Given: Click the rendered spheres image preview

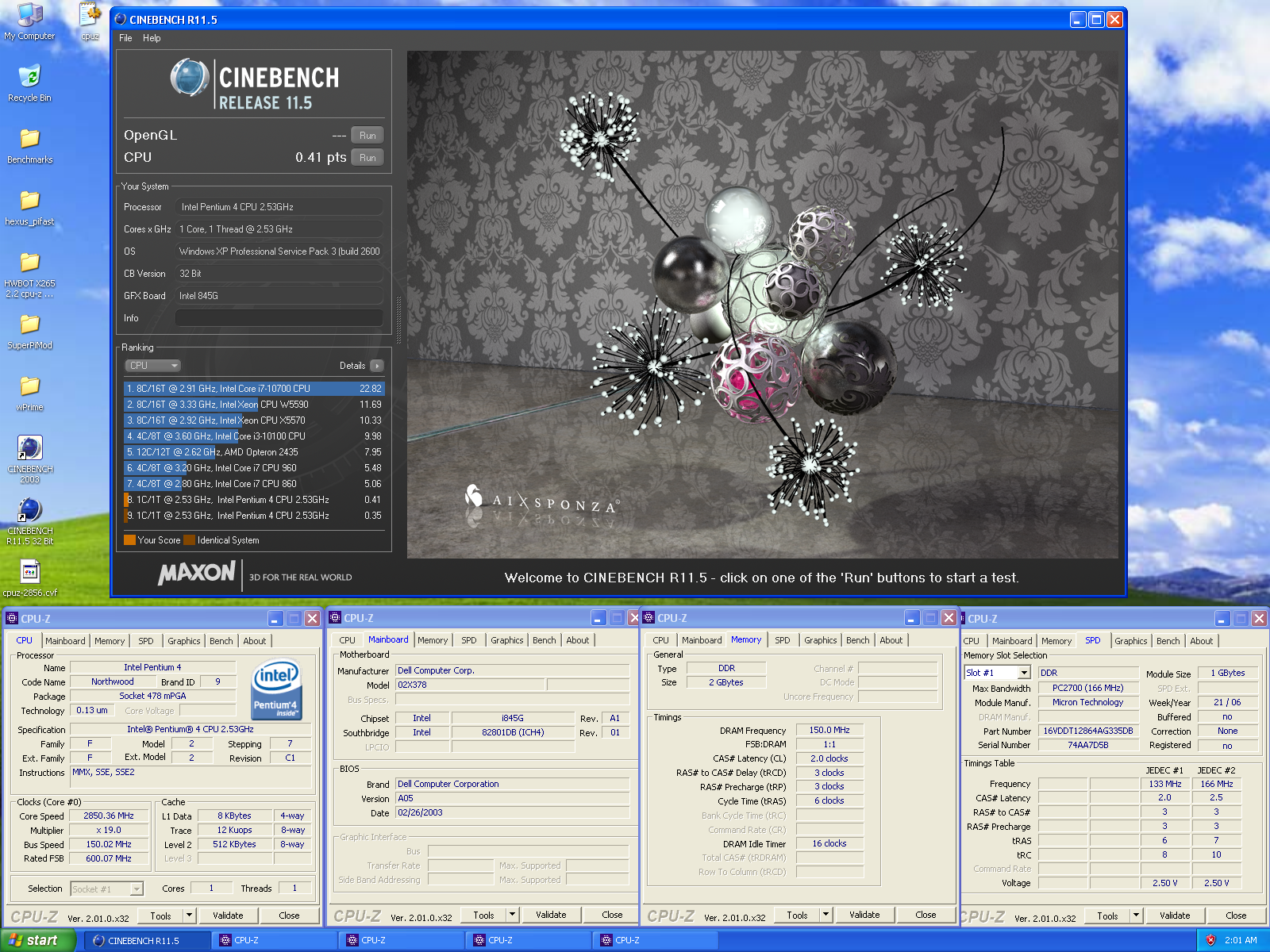Looking at the screenshot, I should (763, 305).
